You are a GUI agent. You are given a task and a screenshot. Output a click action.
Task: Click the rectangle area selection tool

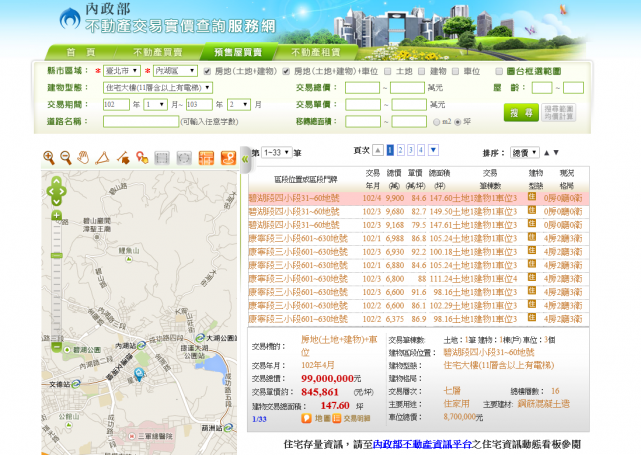(x=162, y=157)
